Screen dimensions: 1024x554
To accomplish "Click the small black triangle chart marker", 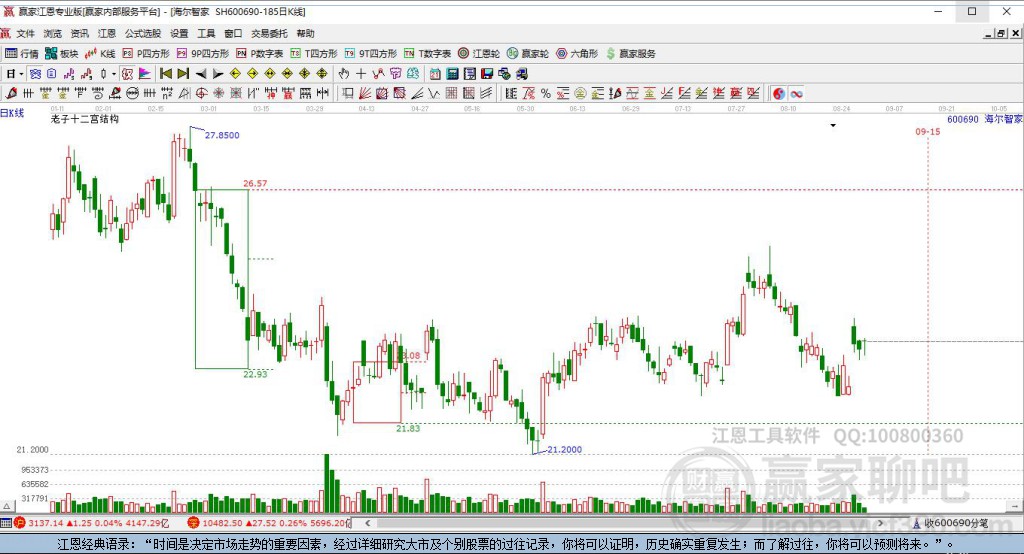I will [833, 125].
